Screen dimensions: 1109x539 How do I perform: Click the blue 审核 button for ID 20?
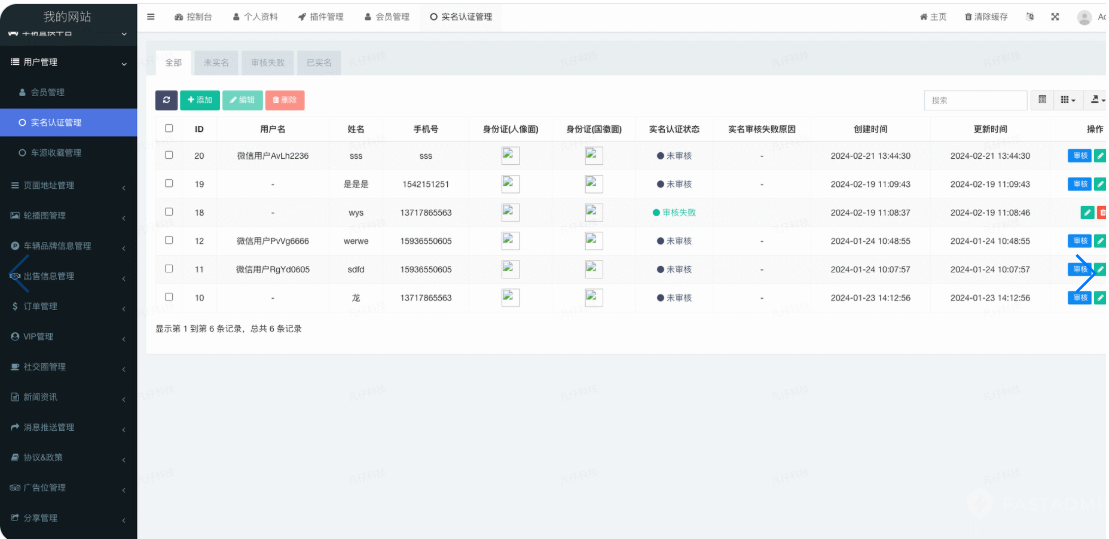coord(1079,156)
